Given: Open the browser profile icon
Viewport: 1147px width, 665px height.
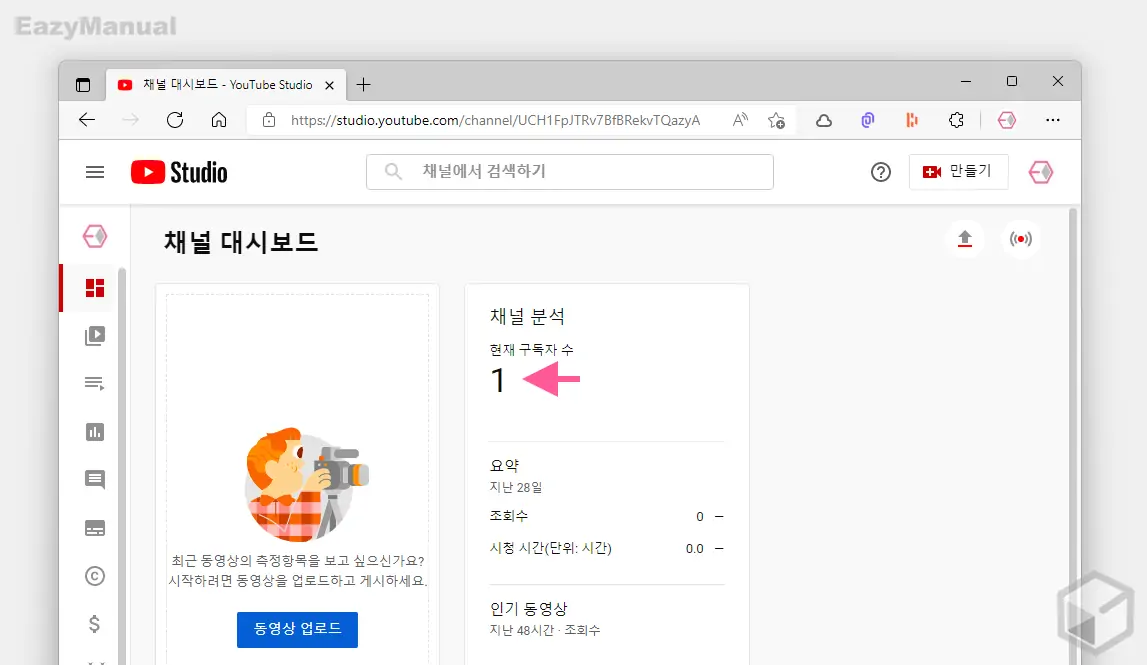Looking at the screenshot, I should 1007,120.
